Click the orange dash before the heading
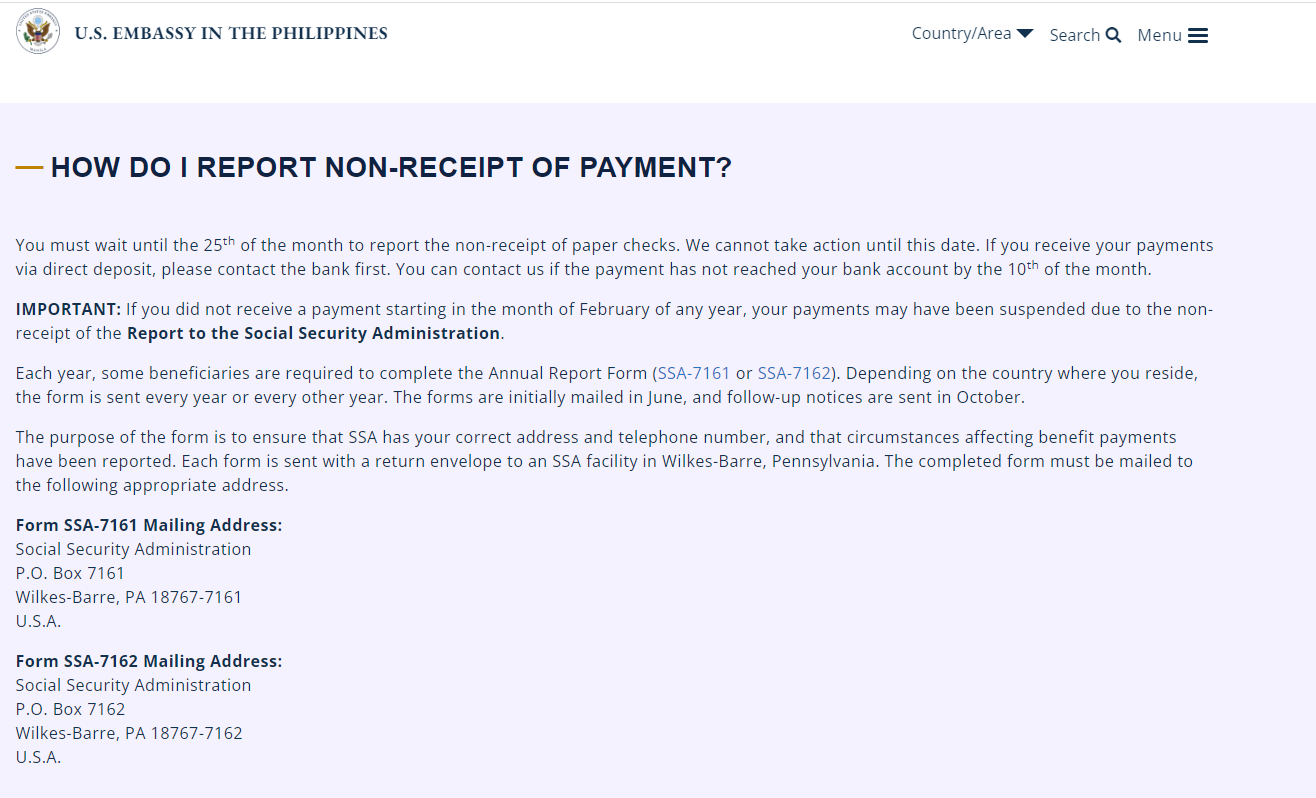The image size is (1316, 798). click(x=29, y=168)
